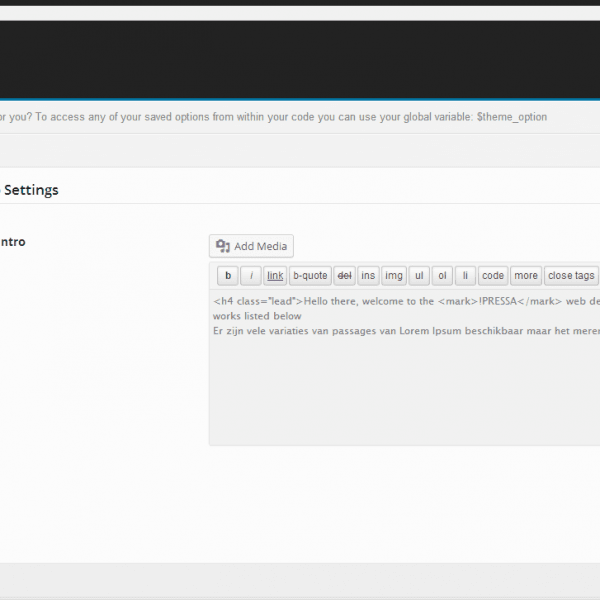600x600 pixels.
Task: Wrap selection with the code button
Action: pos(493,276)
